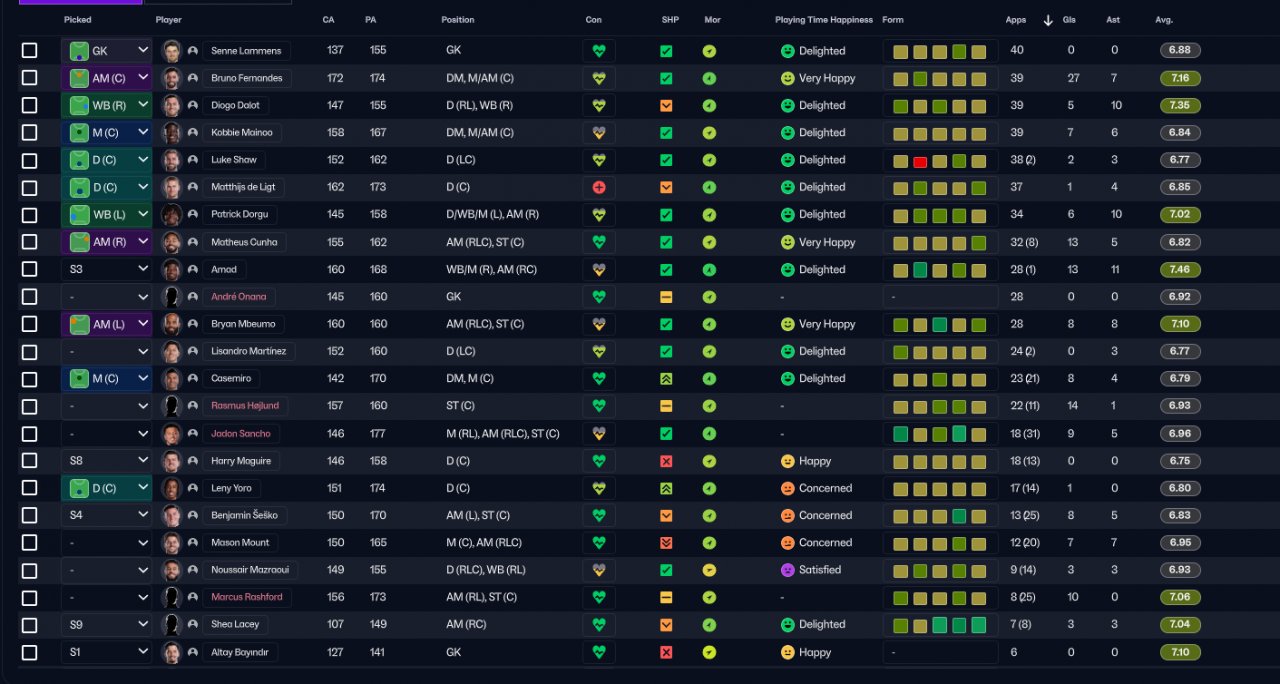Screen dimensions: 1280x684
Task: Click Noussair Mazraoui's purple Satisfied face icon
Action: pos(787,570)
